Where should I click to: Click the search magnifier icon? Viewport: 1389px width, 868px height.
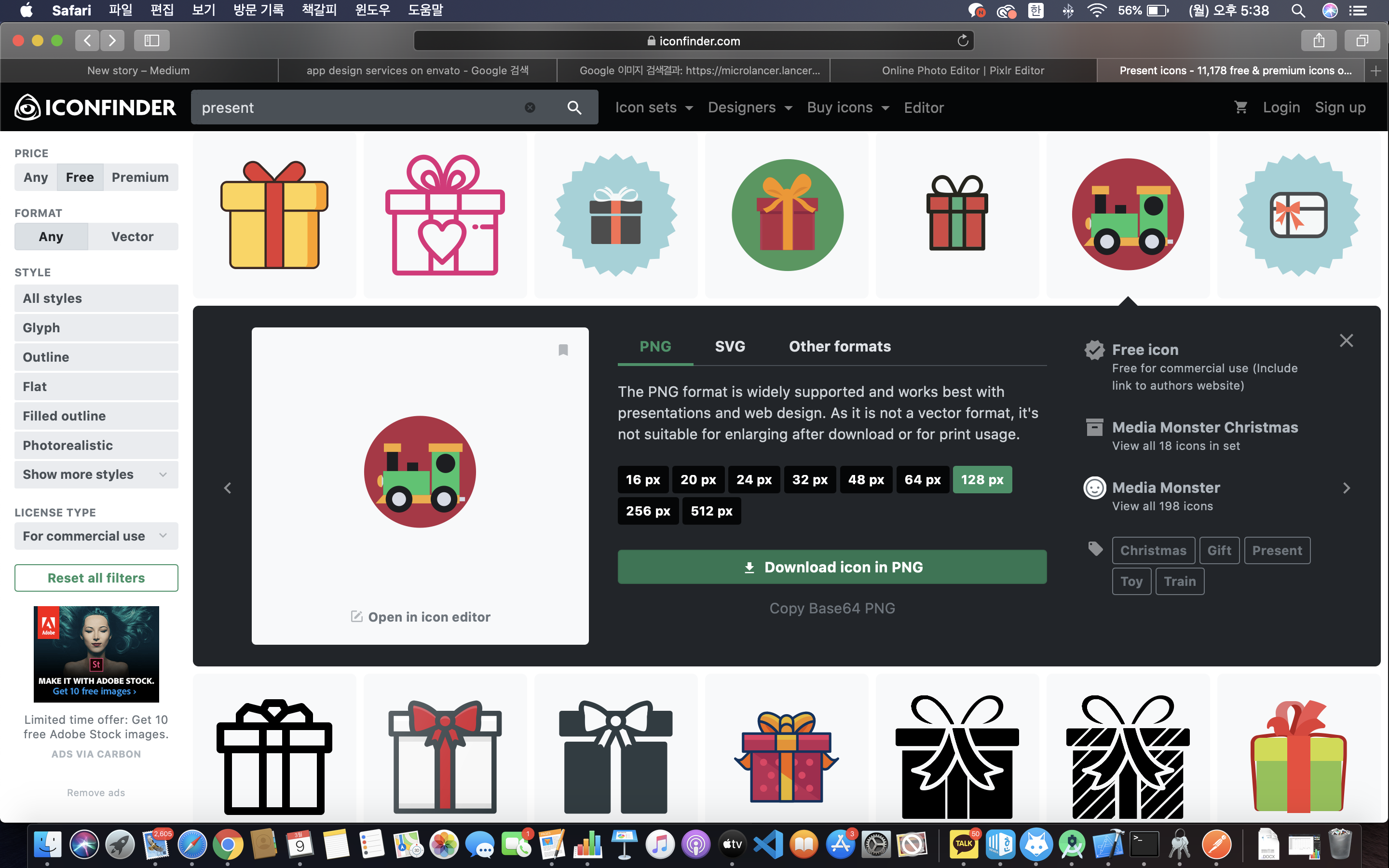click(574, 108)
